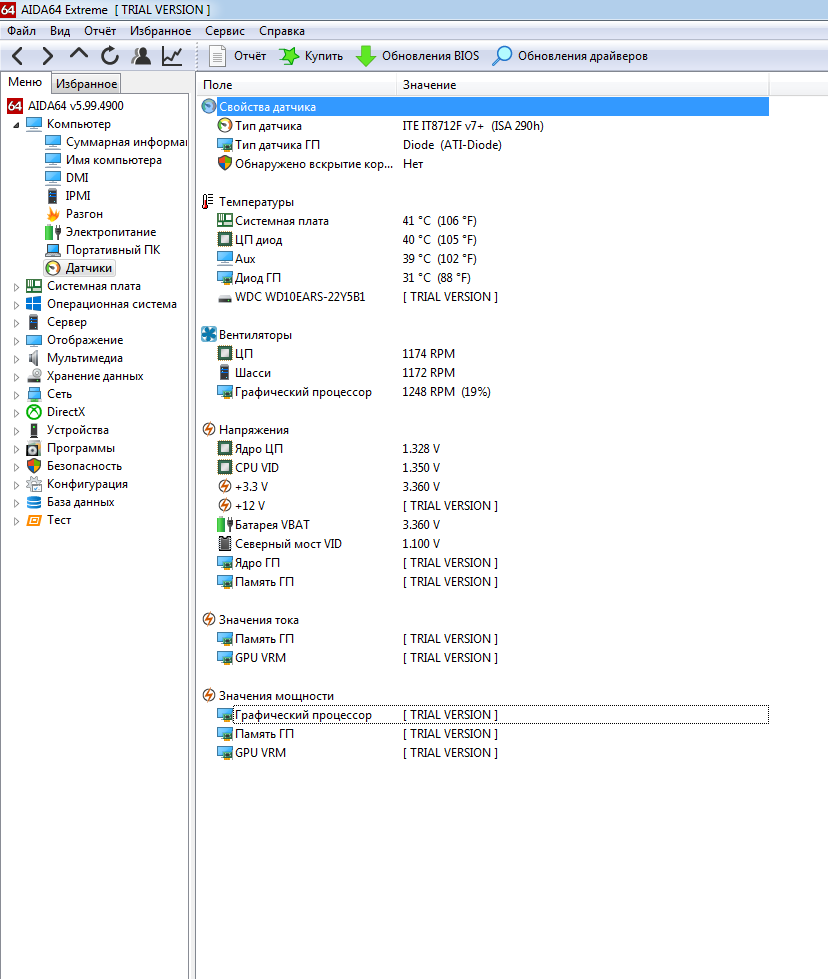The image size is (828, 979).
Task: Open the Избранное menu in the menu bar
Action: coord(160,31)
